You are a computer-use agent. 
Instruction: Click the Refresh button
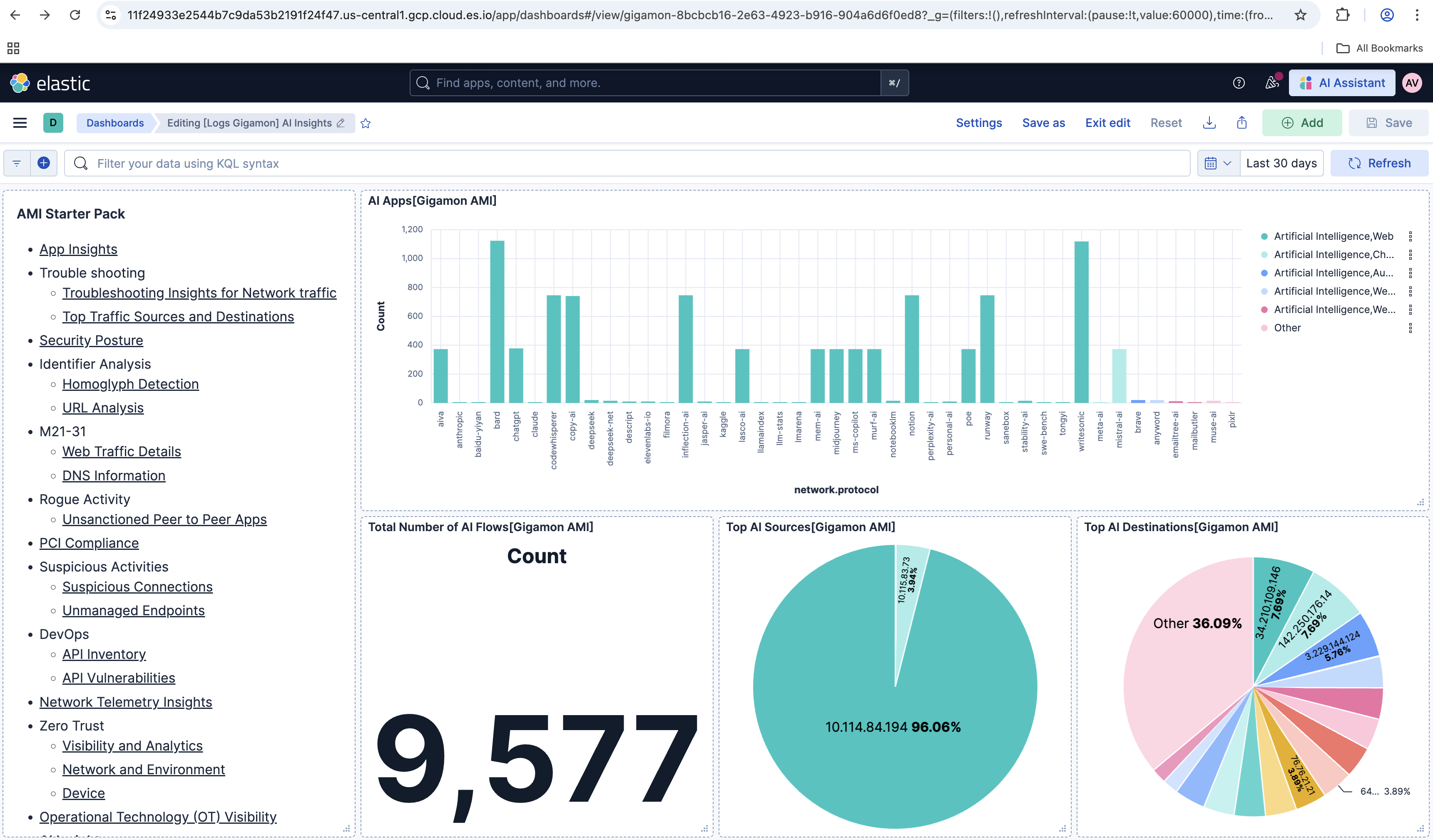coord(1381,163)
